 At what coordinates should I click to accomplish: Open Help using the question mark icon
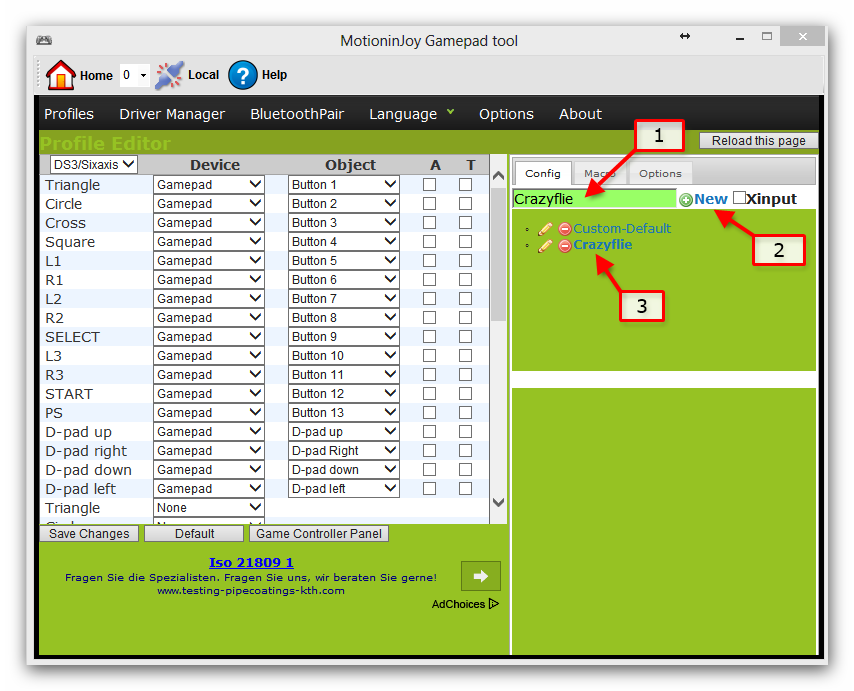[x=243, y=74]
